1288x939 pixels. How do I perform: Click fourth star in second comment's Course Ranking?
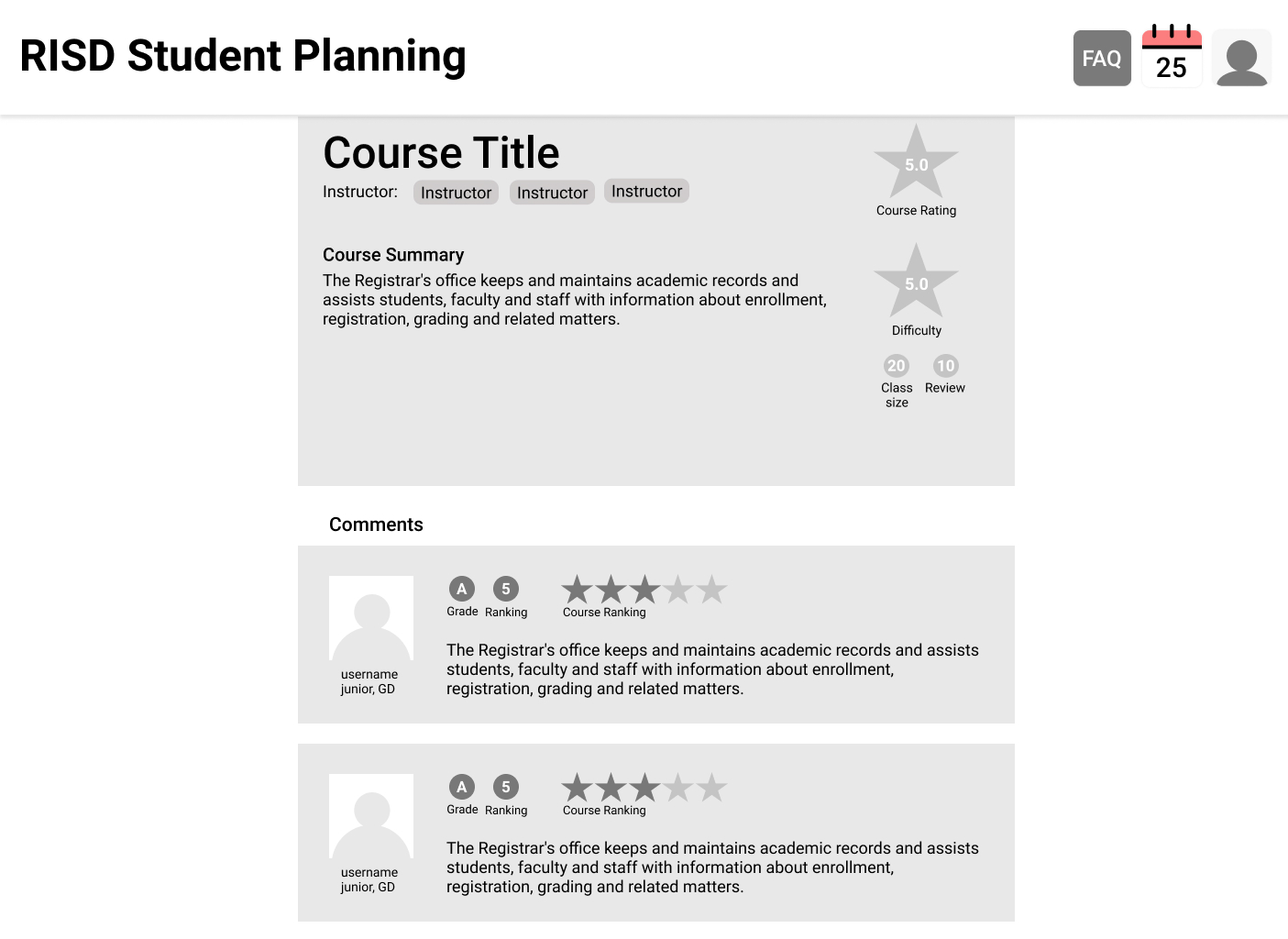(x=678, y=788)
